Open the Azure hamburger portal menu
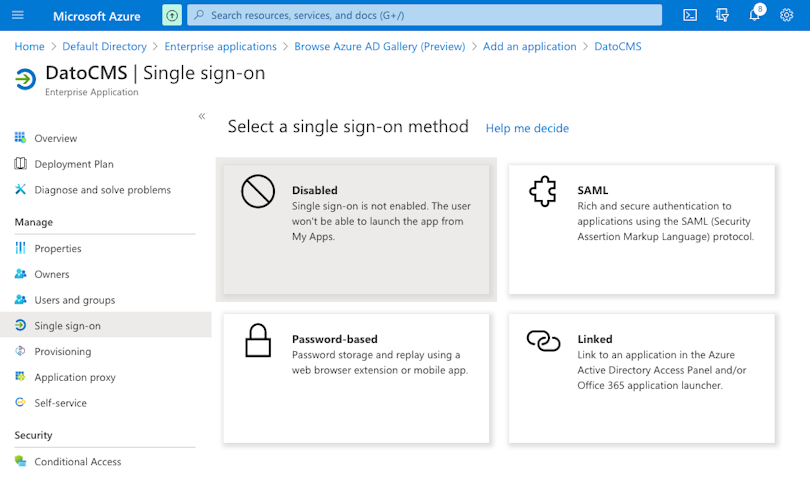810x479 pixels. (18, 15)
